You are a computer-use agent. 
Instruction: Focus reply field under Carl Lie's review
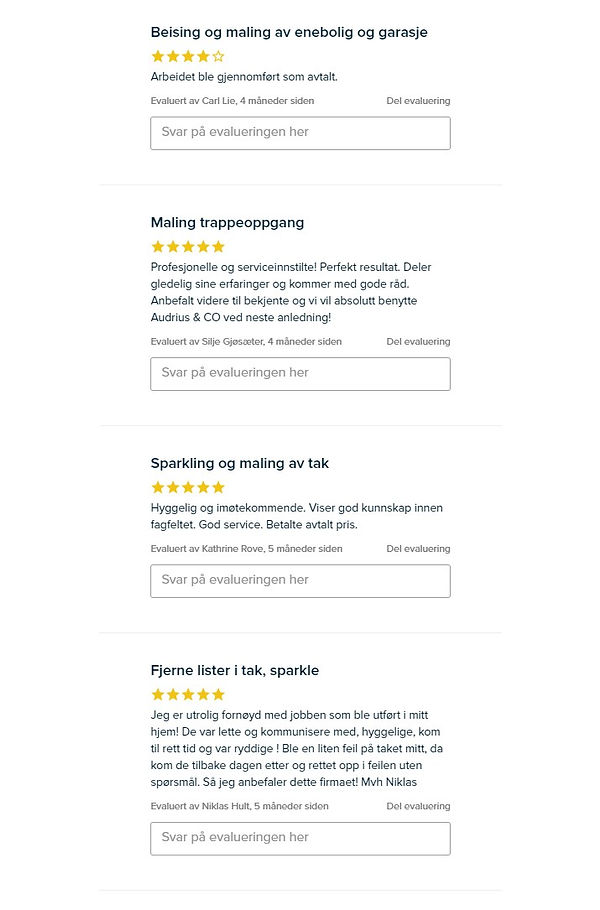[x=300, y=133]
